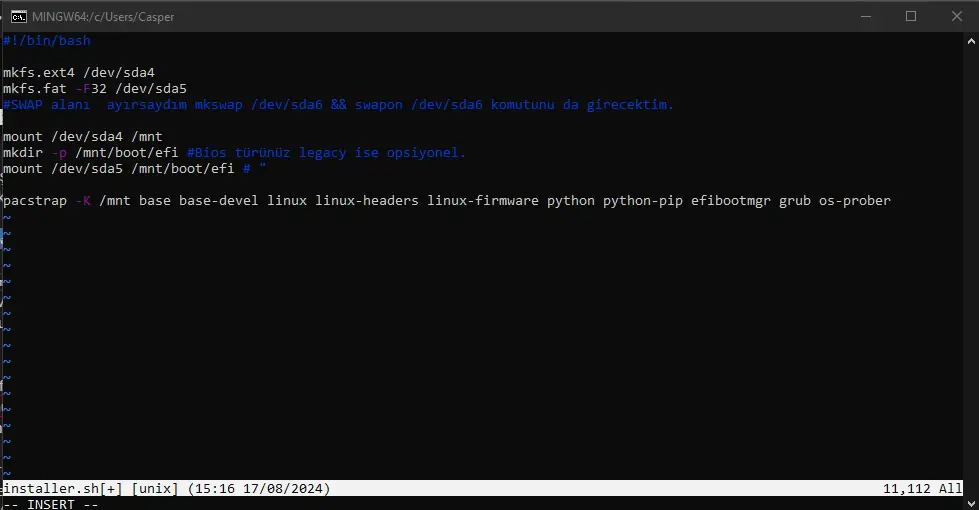Click 'efibootmgr' package name
The width and height of the screenshot is (979, 510).
tap(731, 201)
